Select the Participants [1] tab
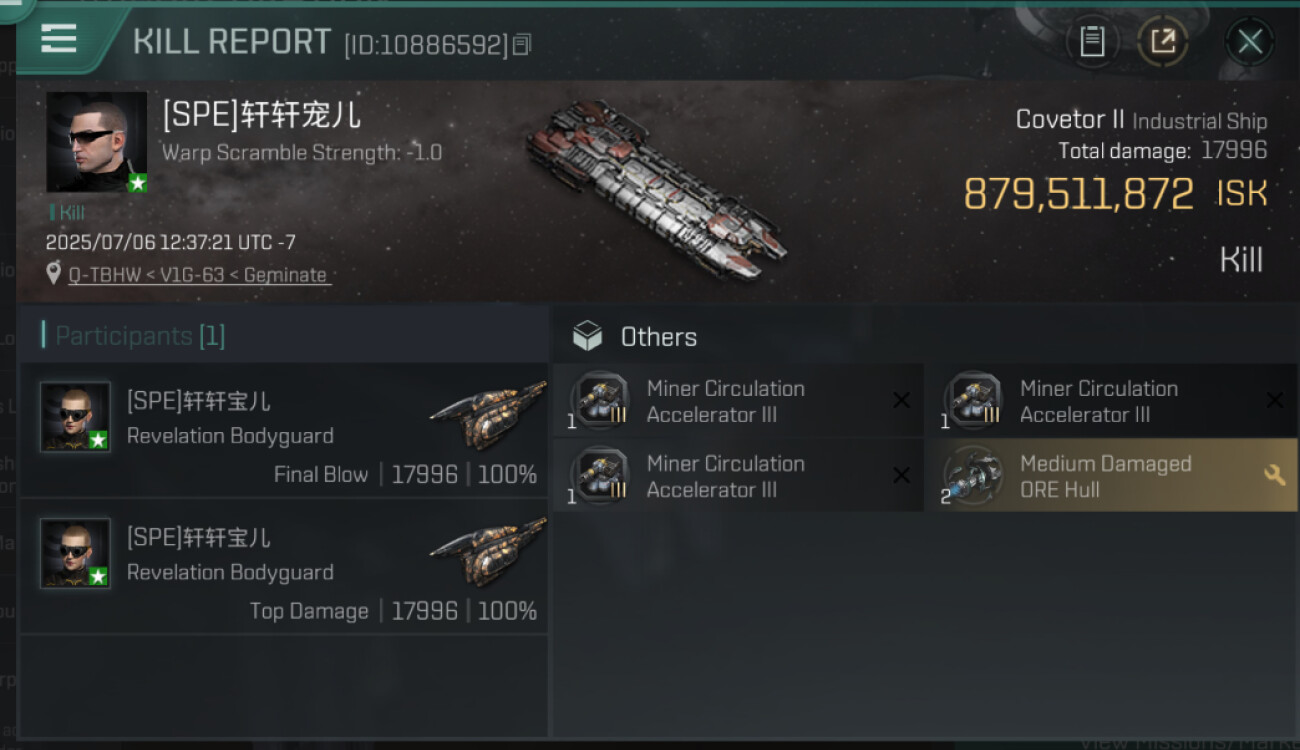Image resolution: width=1300 pixels, height=750 pixels. click(139, 336)
